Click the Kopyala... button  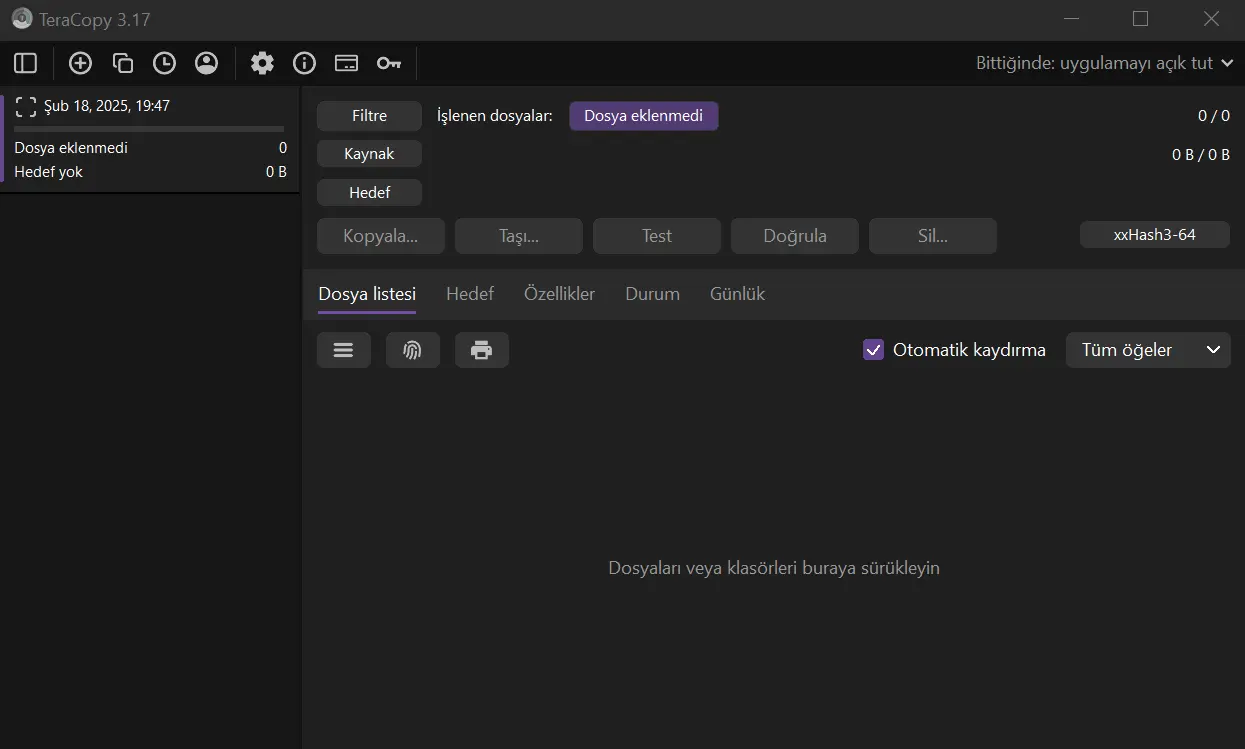click(x=381, y=236)
